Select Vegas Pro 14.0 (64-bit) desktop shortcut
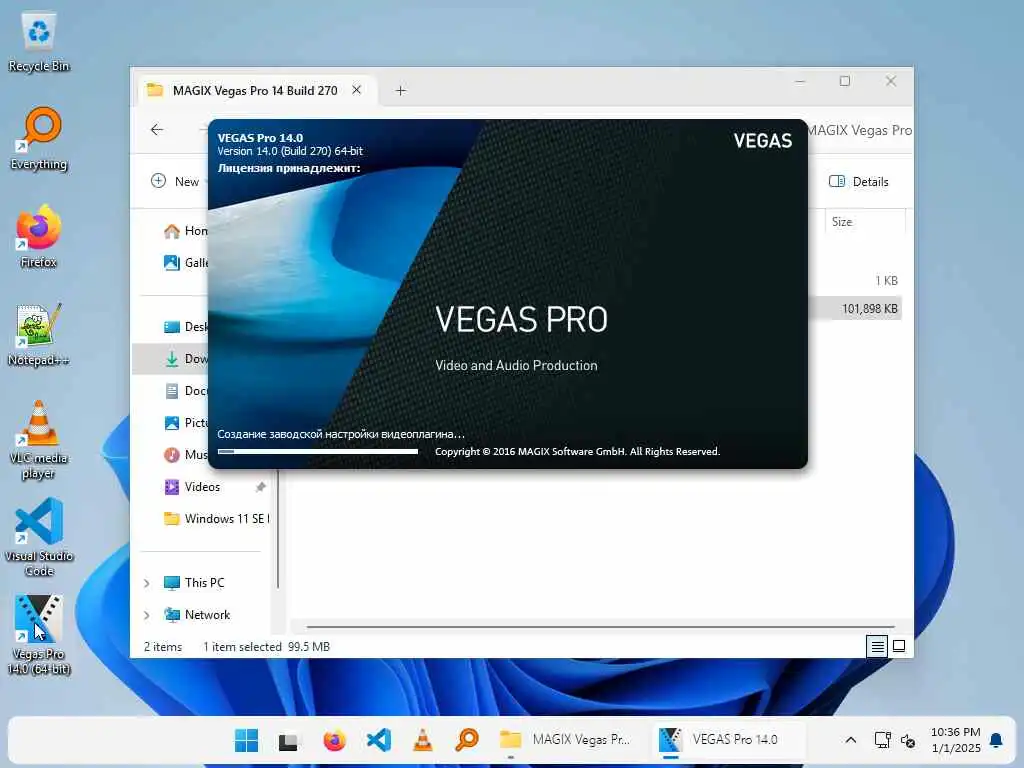This screenshot has width=1024, height=768. (39, 635)
